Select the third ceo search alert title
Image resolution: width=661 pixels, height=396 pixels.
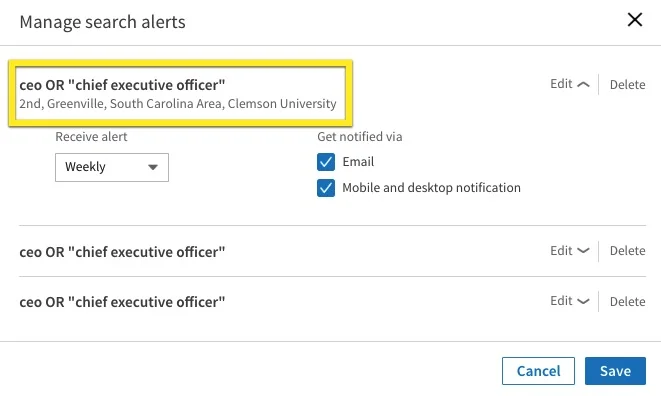pyautogui.click(x=122, y=302)
